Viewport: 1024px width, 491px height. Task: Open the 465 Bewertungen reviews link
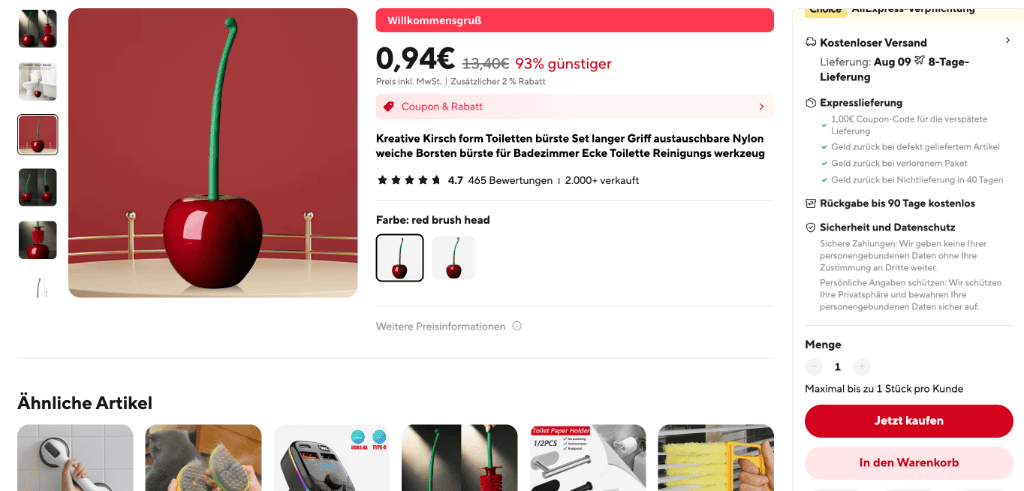[x=510, y=180]
